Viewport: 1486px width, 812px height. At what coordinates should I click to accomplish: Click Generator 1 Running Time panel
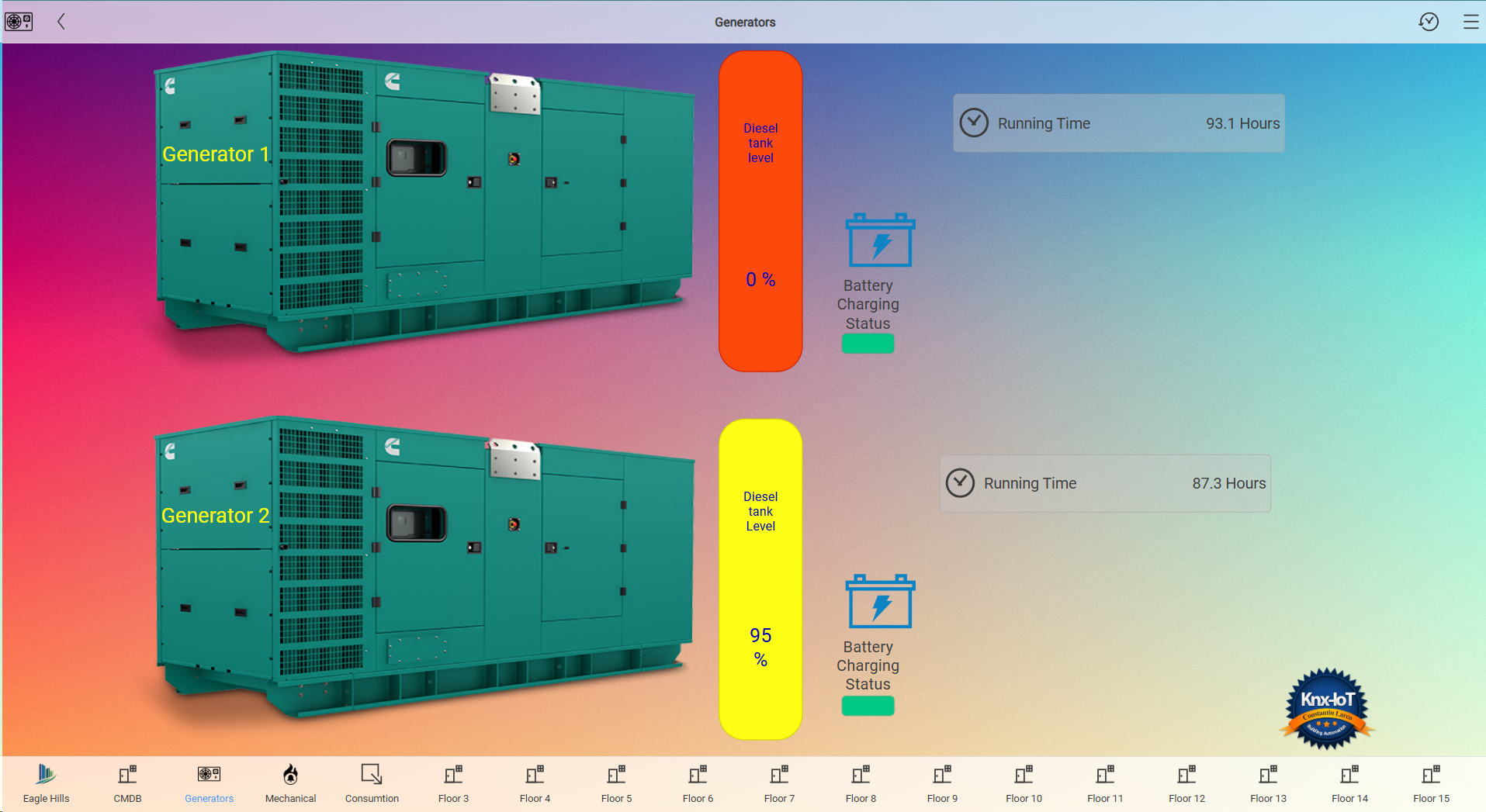pyautogui.click(x=1118, y=123)
